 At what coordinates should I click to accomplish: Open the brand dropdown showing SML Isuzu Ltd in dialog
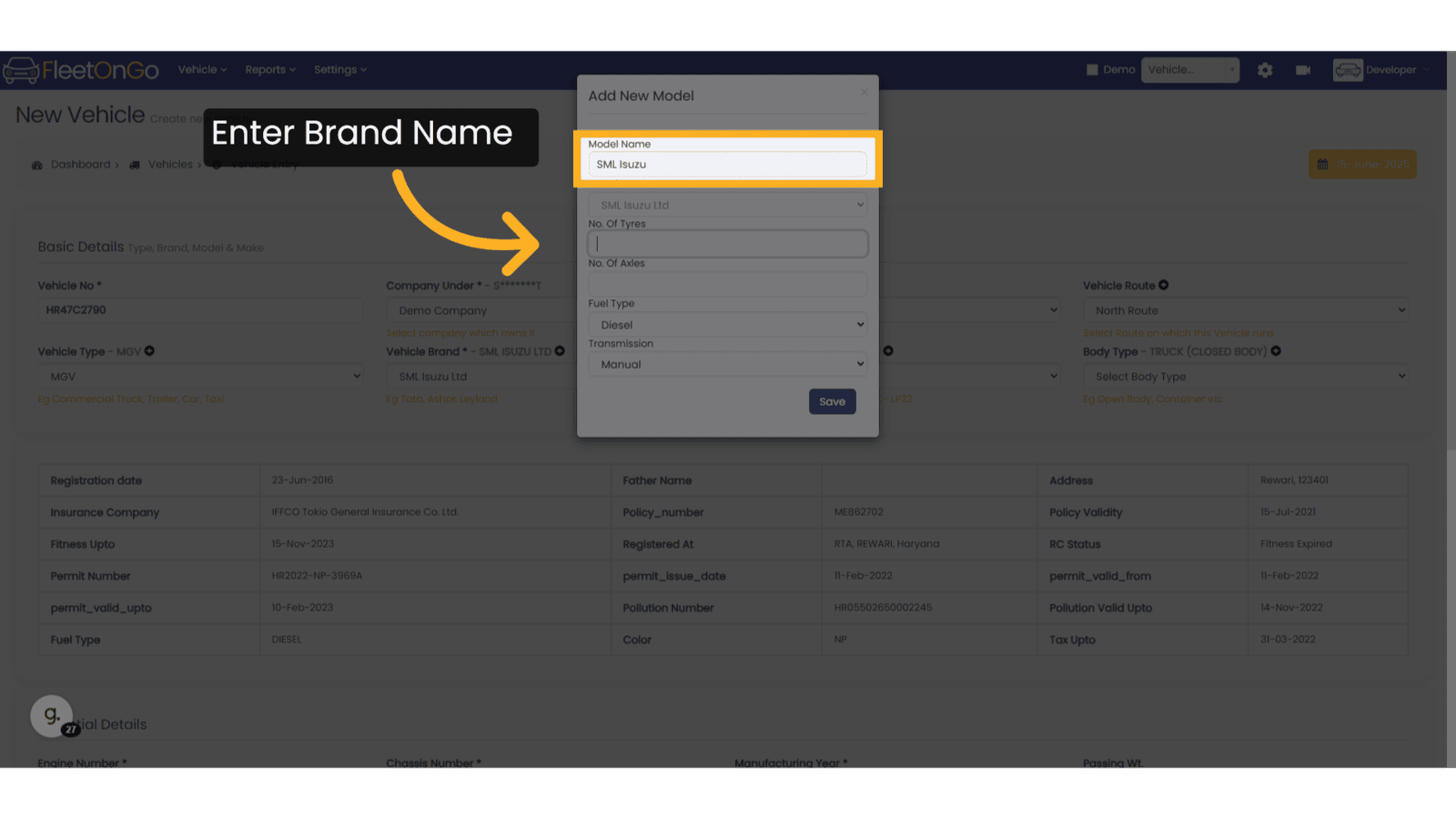click(728, 205)
